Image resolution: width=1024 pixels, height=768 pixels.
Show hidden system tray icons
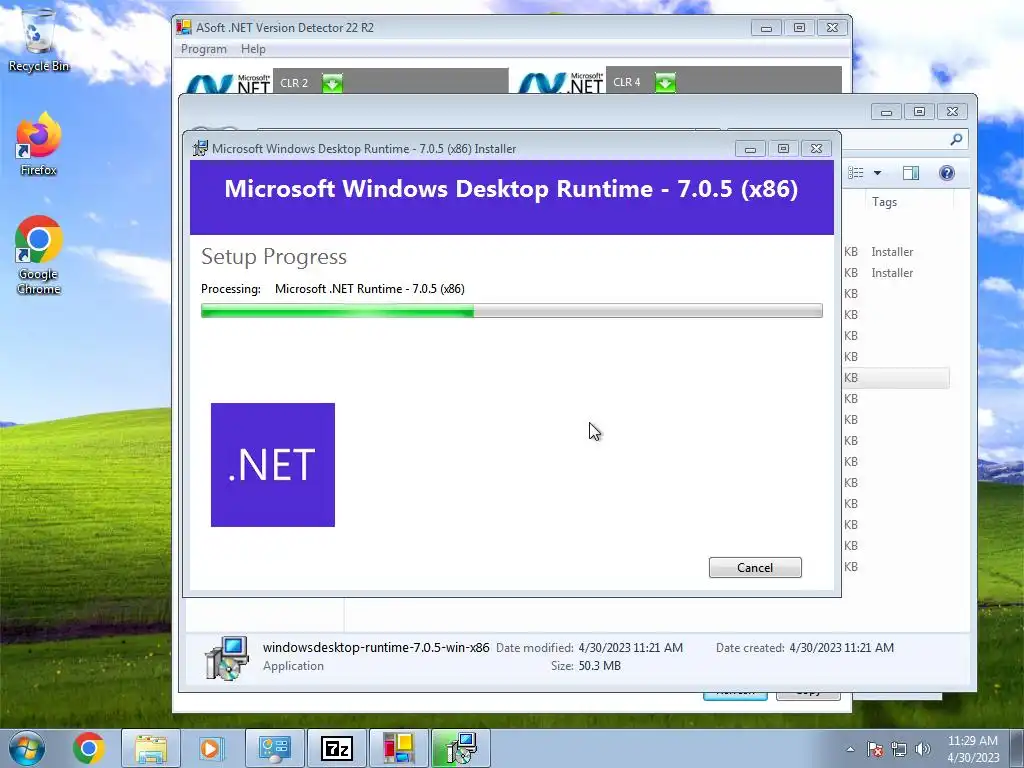click(x=850, y=749)
